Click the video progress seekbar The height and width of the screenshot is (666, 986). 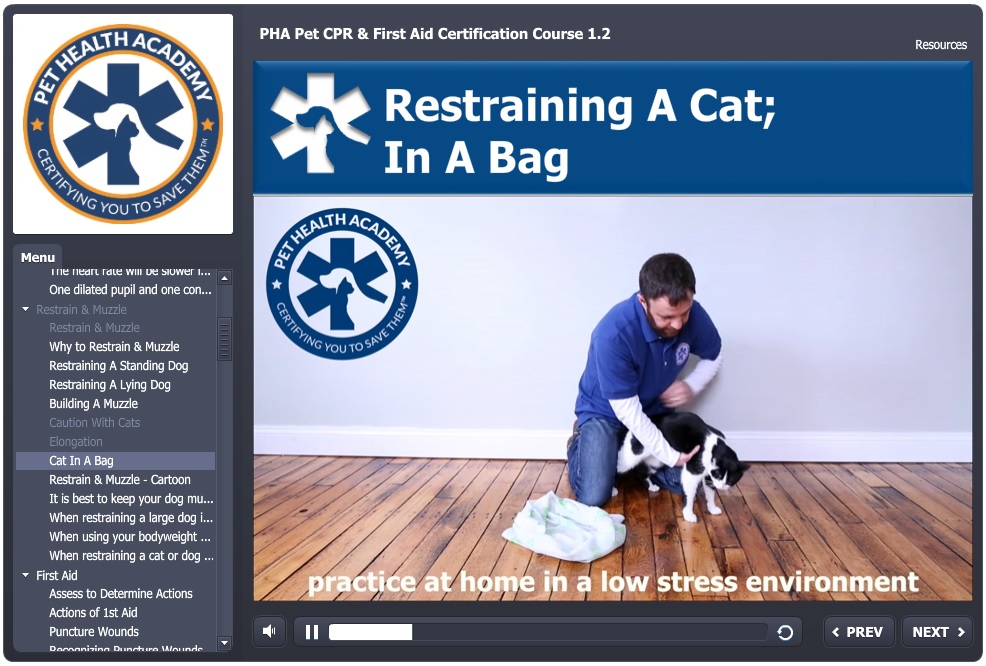(547, 632)
